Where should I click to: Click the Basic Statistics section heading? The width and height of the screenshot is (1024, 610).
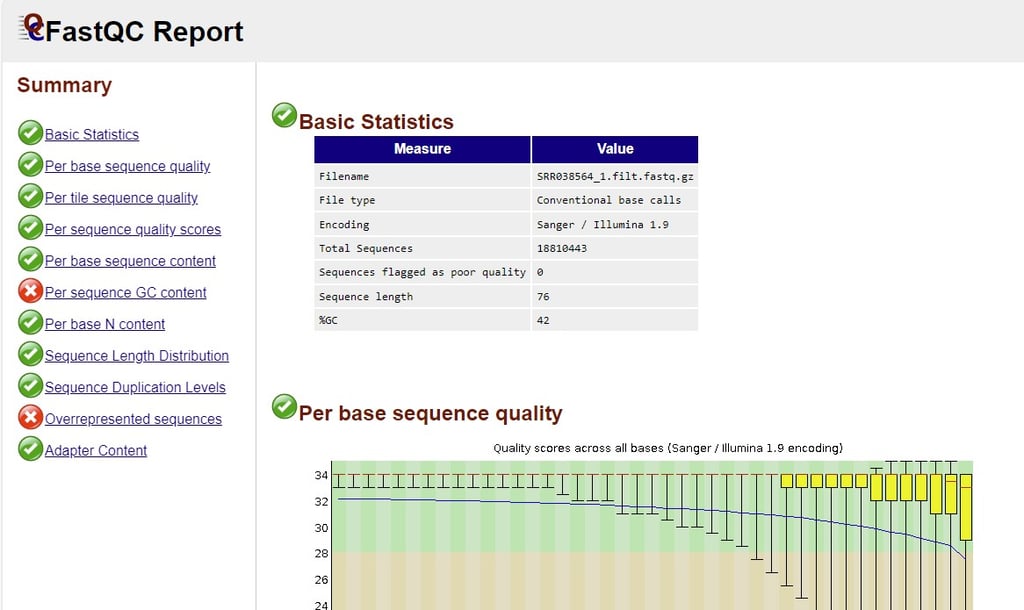pyautogui.click(x=376, y=121)
